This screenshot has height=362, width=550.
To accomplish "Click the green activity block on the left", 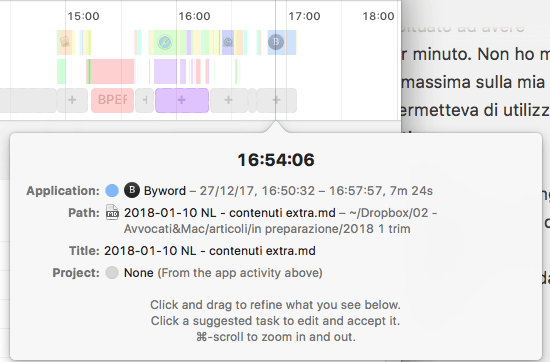I will [61, 72].
